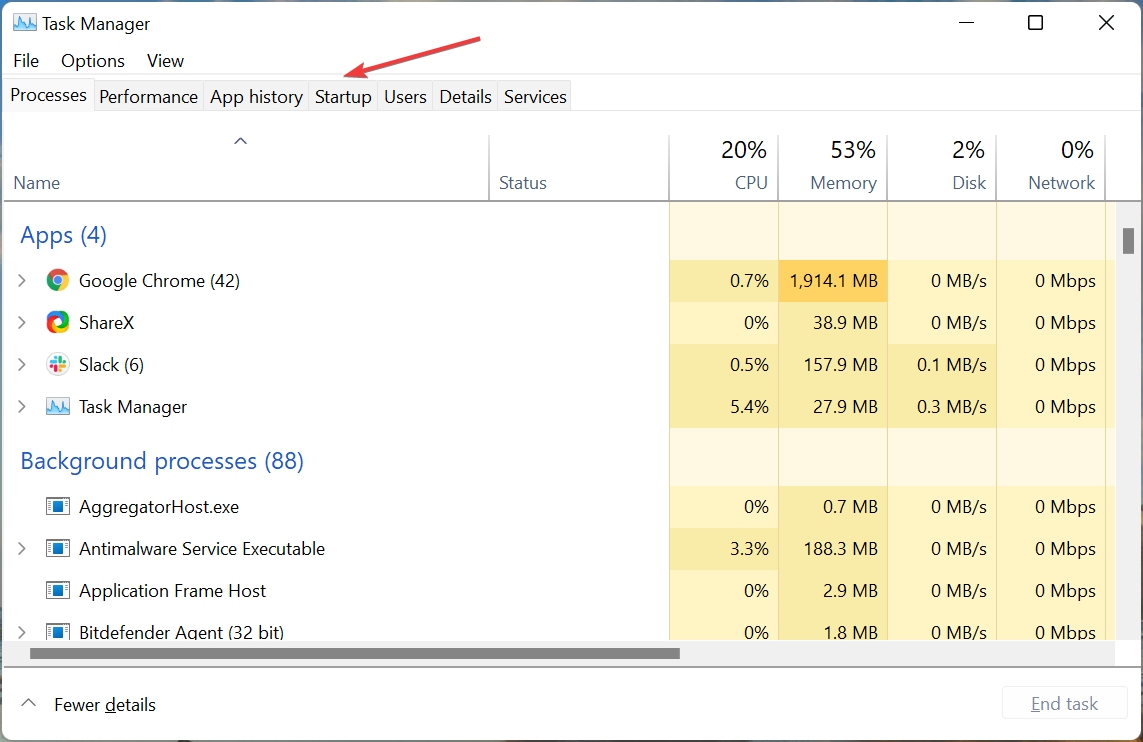The height and width of the screenshot is (742, 1143).
Task: Switch to the Performance tab
Action: pos(149,97)
